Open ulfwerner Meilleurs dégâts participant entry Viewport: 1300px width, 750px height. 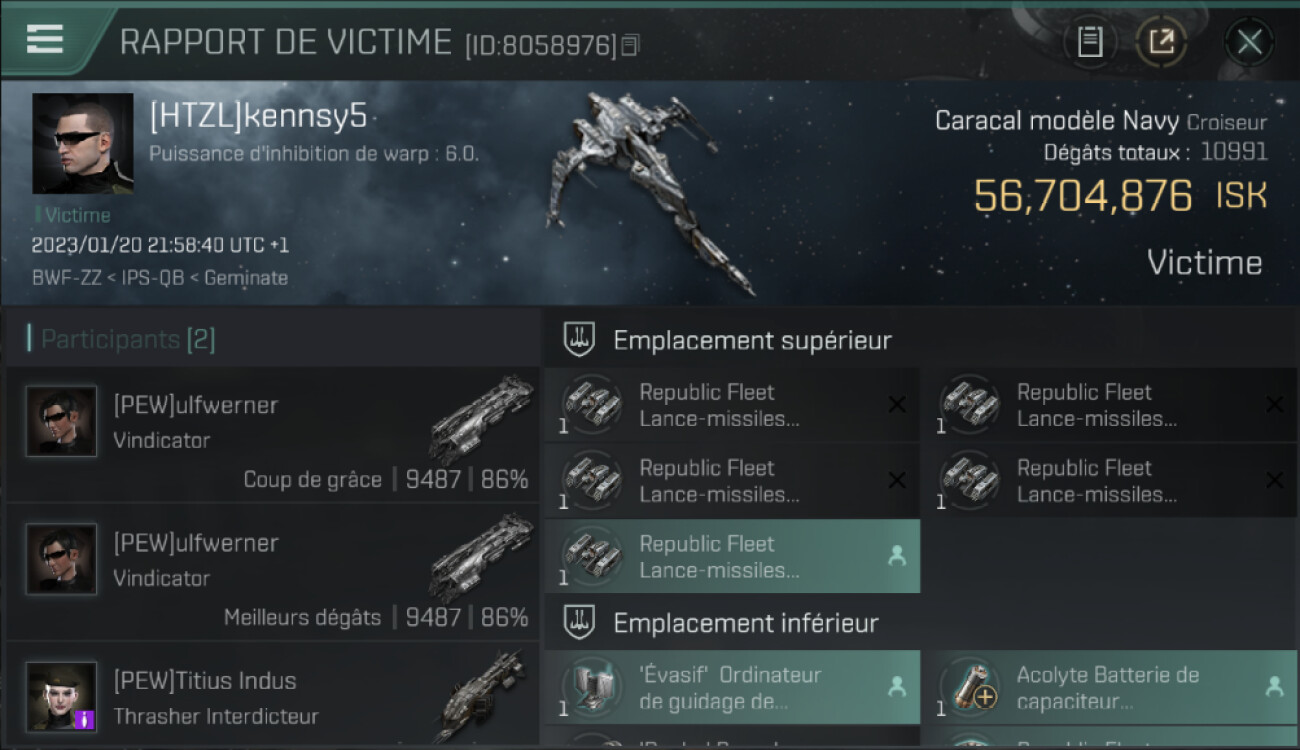point(272,572)
